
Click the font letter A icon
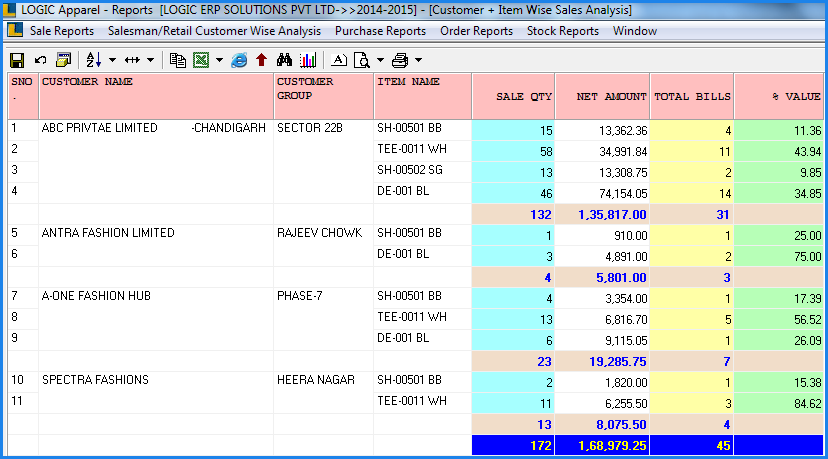click(x=338, y=60)
